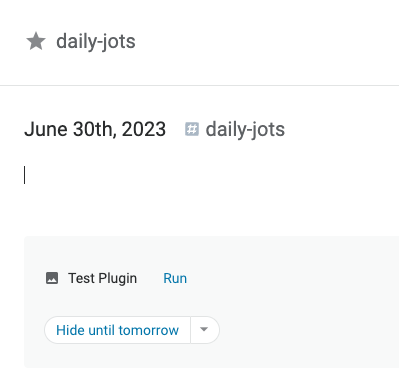Click the star icon beside the daily-jots header
This screenshot has height=384, width=399.
pyautogui.click(x=36, y=41)
